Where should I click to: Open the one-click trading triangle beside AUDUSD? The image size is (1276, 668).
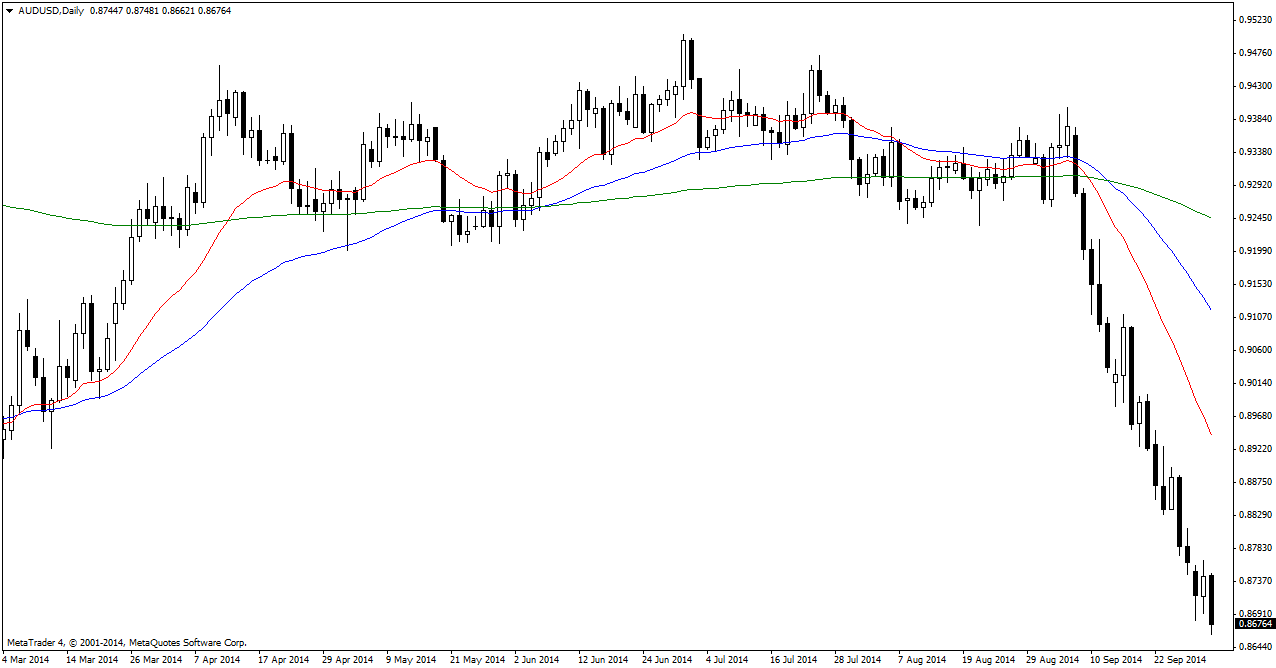(9, 9)
